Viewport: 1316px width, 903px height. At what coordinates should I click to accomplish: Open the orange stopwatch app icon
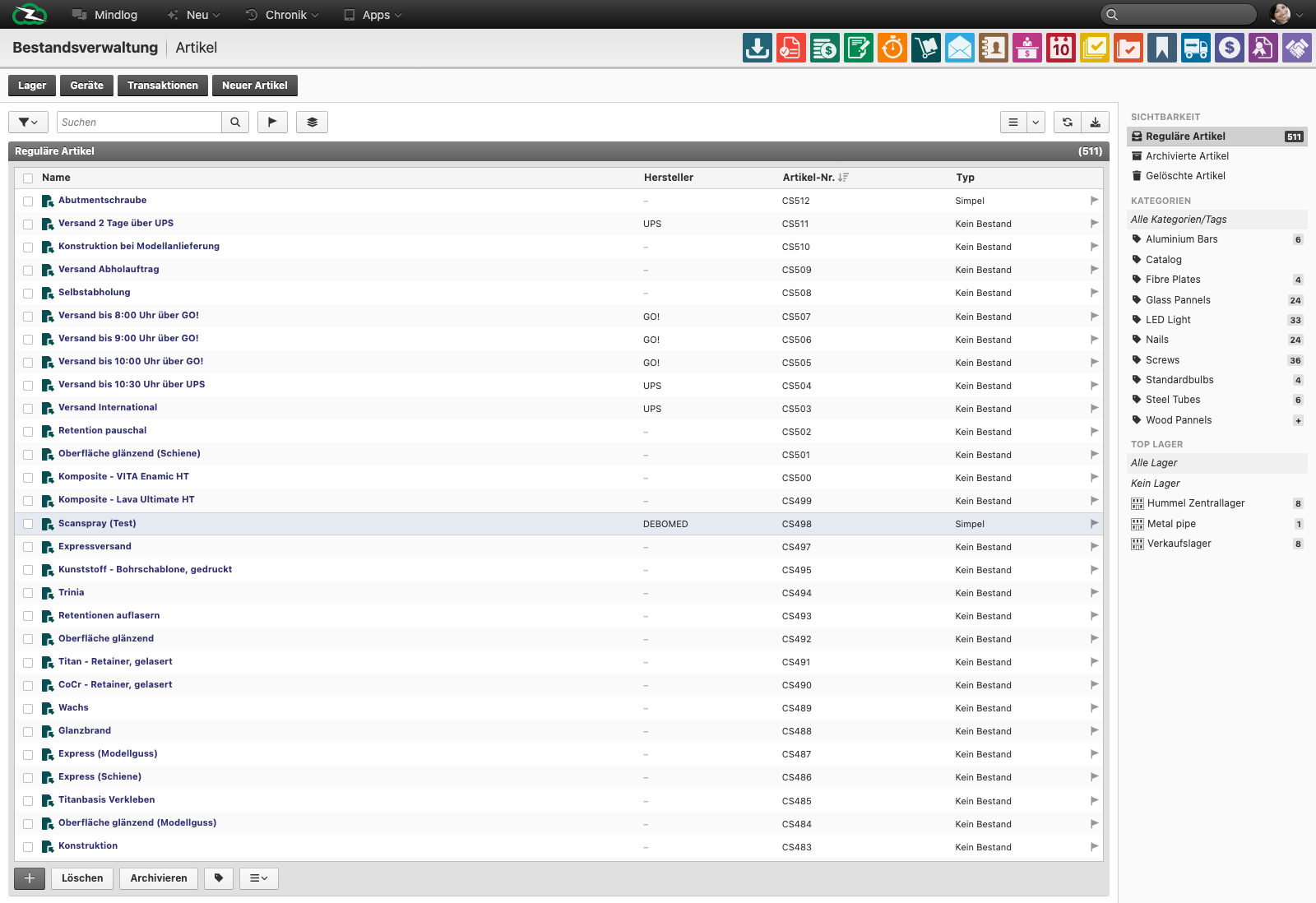point(892,48)
